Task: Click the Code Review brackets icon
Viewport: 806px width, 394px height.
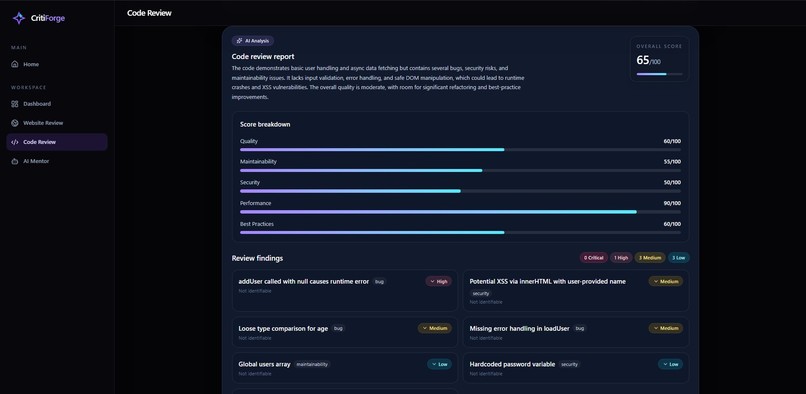Action: 15,142
